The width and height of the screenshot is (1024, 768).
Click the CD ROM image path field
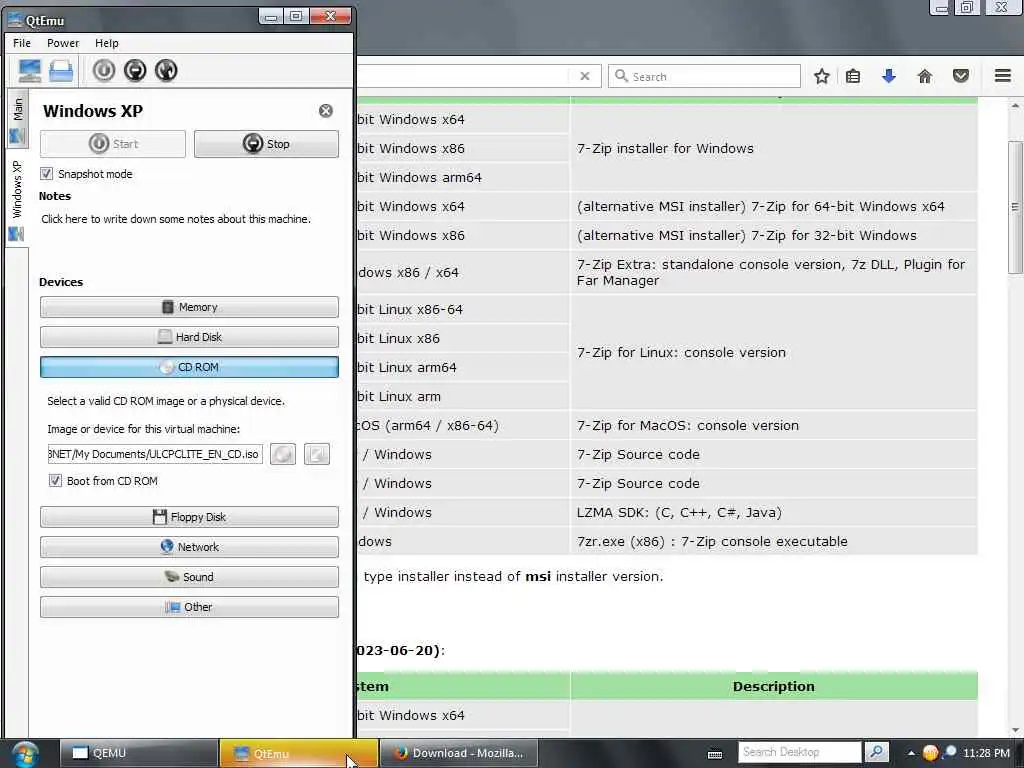pos(155,454)
